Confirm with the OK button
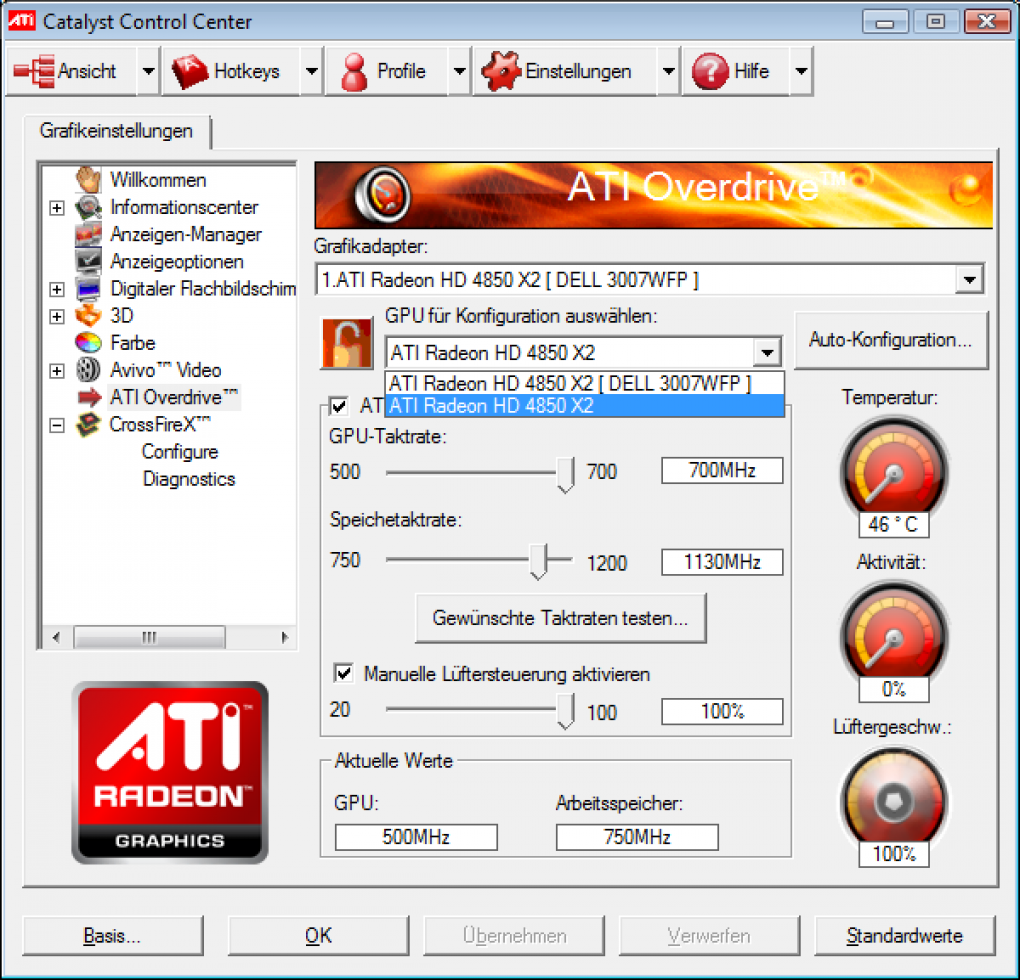Viewport: 1020px width, 980px height. pos(318,935)
